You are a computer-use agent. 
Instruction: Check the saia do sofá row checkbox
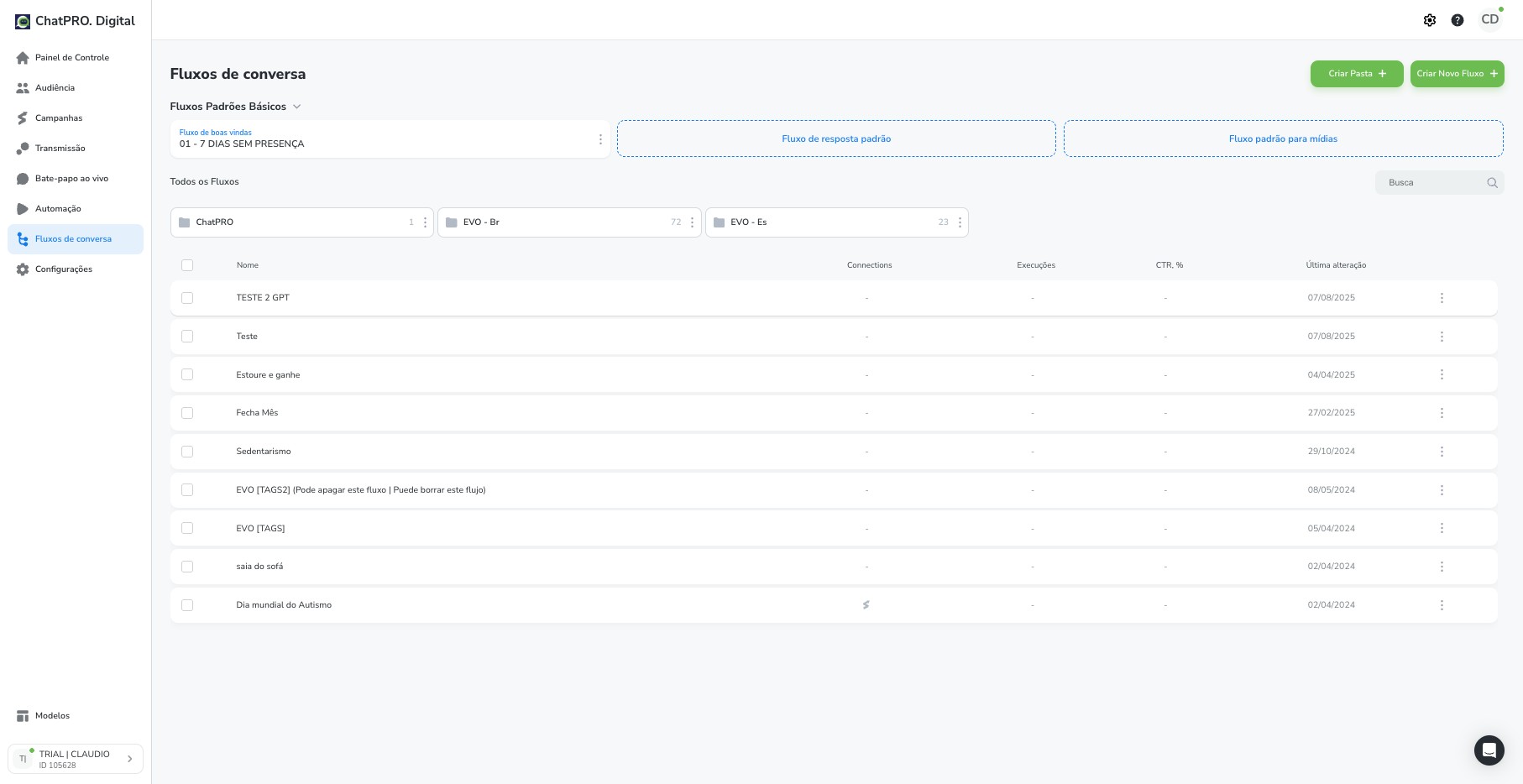[187, 567]
